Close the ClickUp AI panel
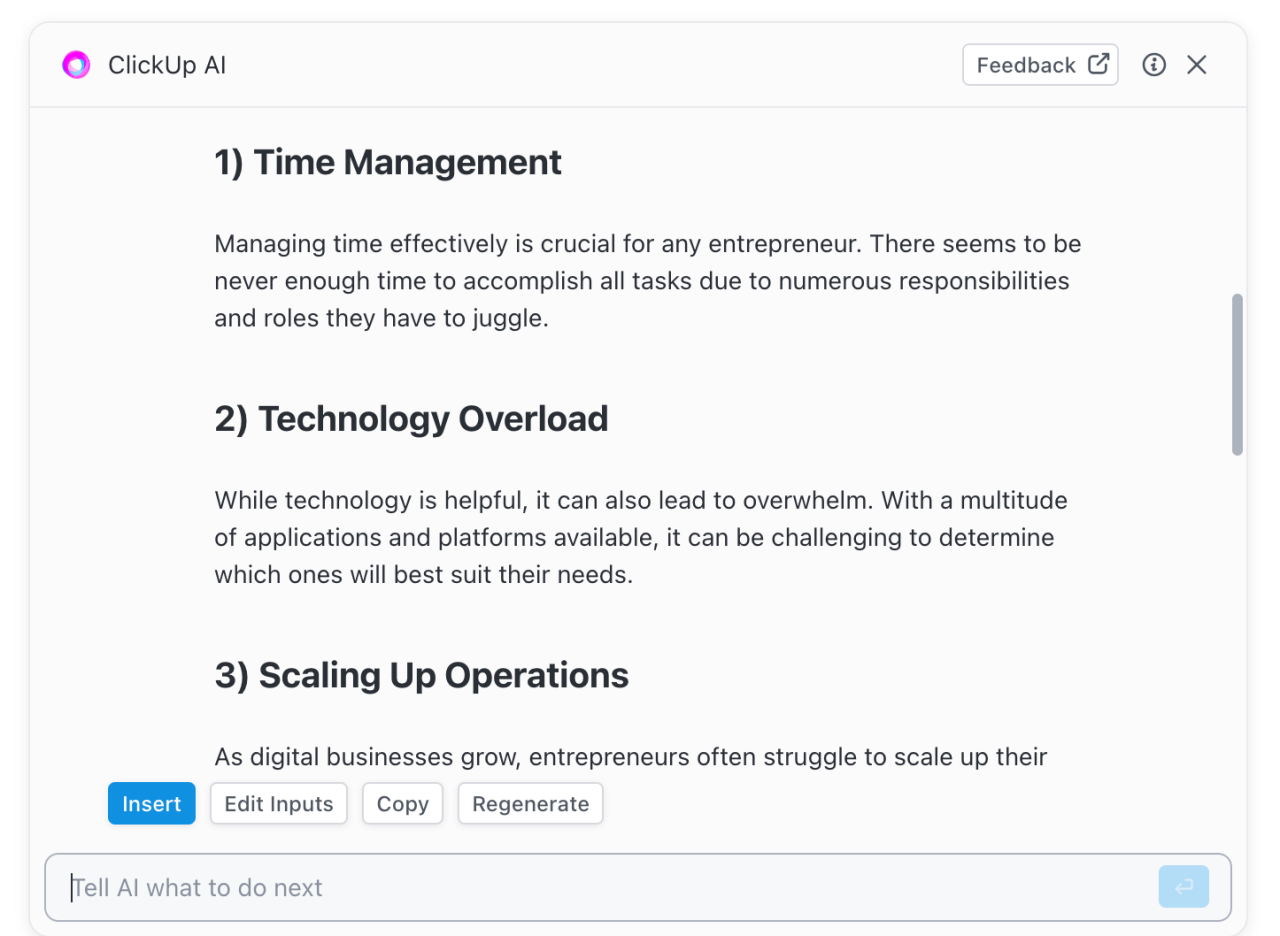Viewport: 1280px width, 936px height. click(1197, 65)
